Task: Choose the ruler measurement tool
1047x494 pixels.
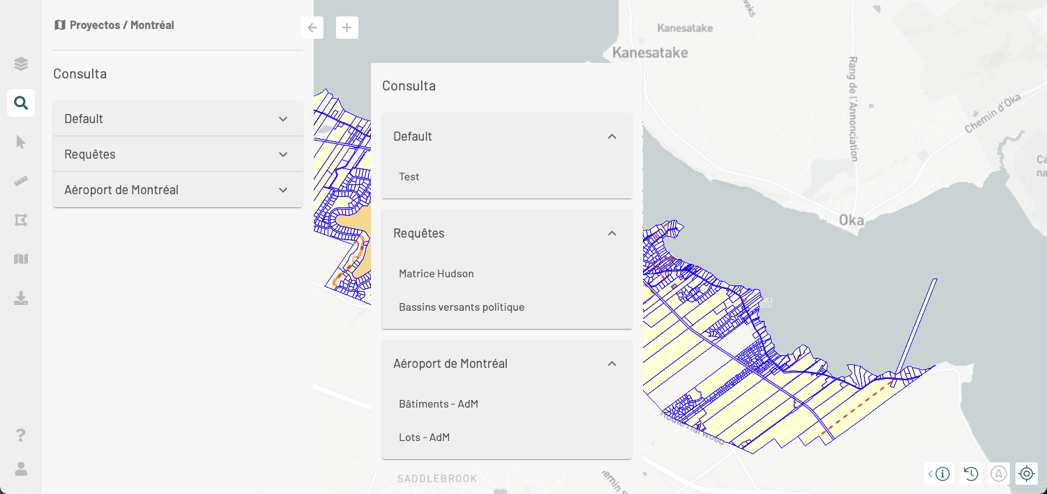Action: 21,181
